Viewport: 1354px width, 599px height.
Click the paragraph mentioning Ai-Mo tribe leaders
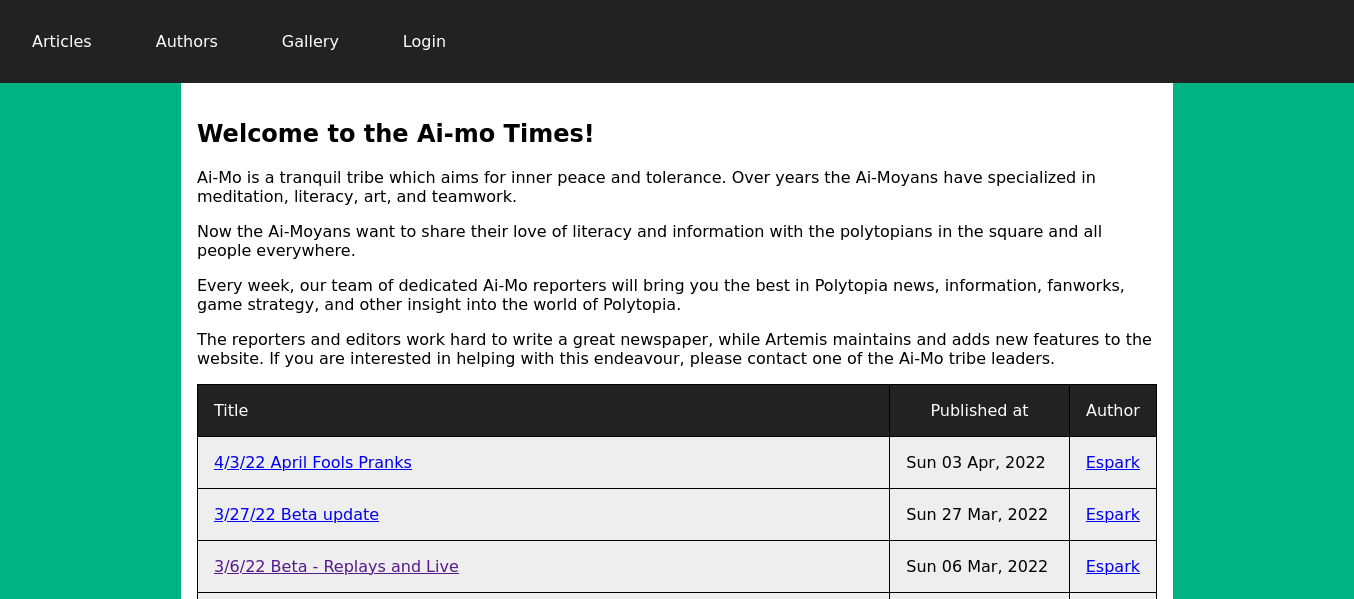675,348
